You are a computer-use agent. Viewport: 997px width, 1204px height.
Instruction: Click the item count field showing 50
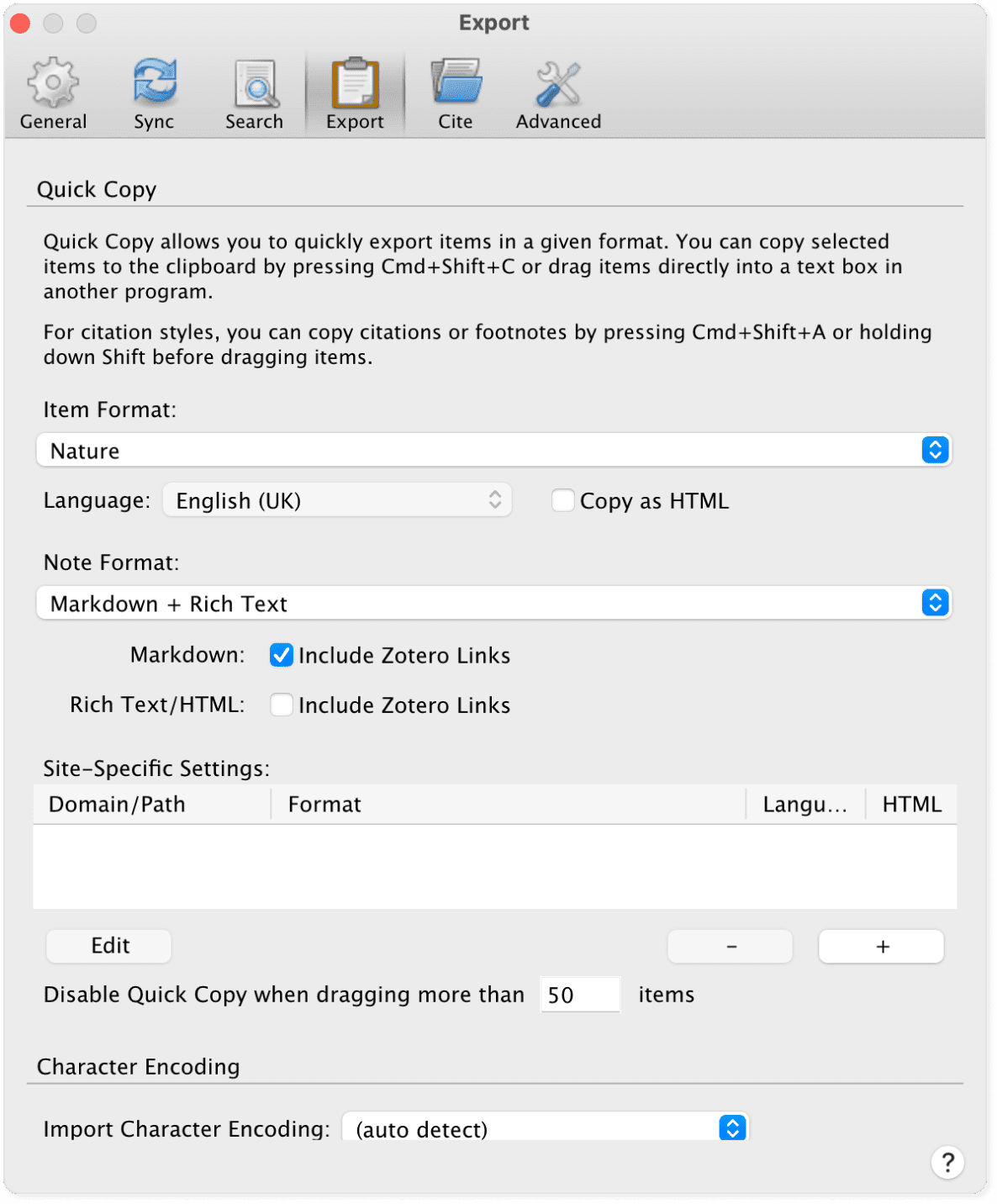pyautogui.click(x=579, y=995)
